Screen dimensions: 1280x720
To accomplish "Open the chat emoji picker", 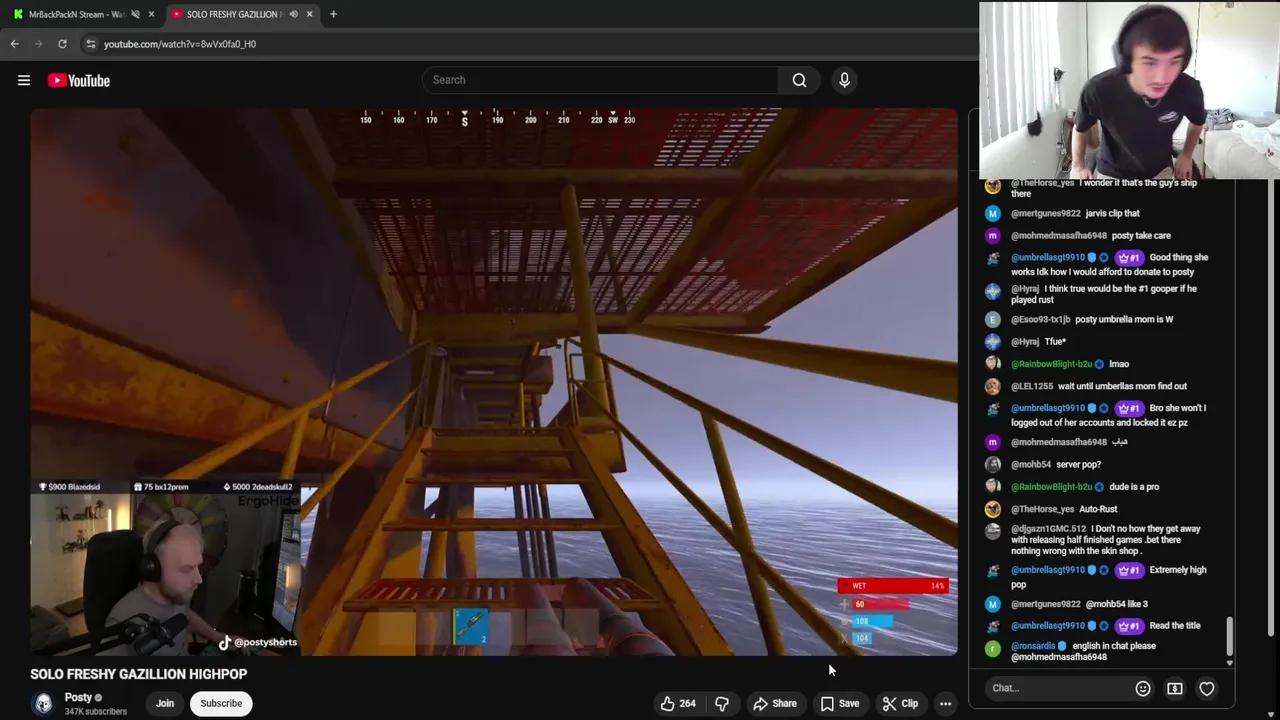I will (x=1143, y=688).
